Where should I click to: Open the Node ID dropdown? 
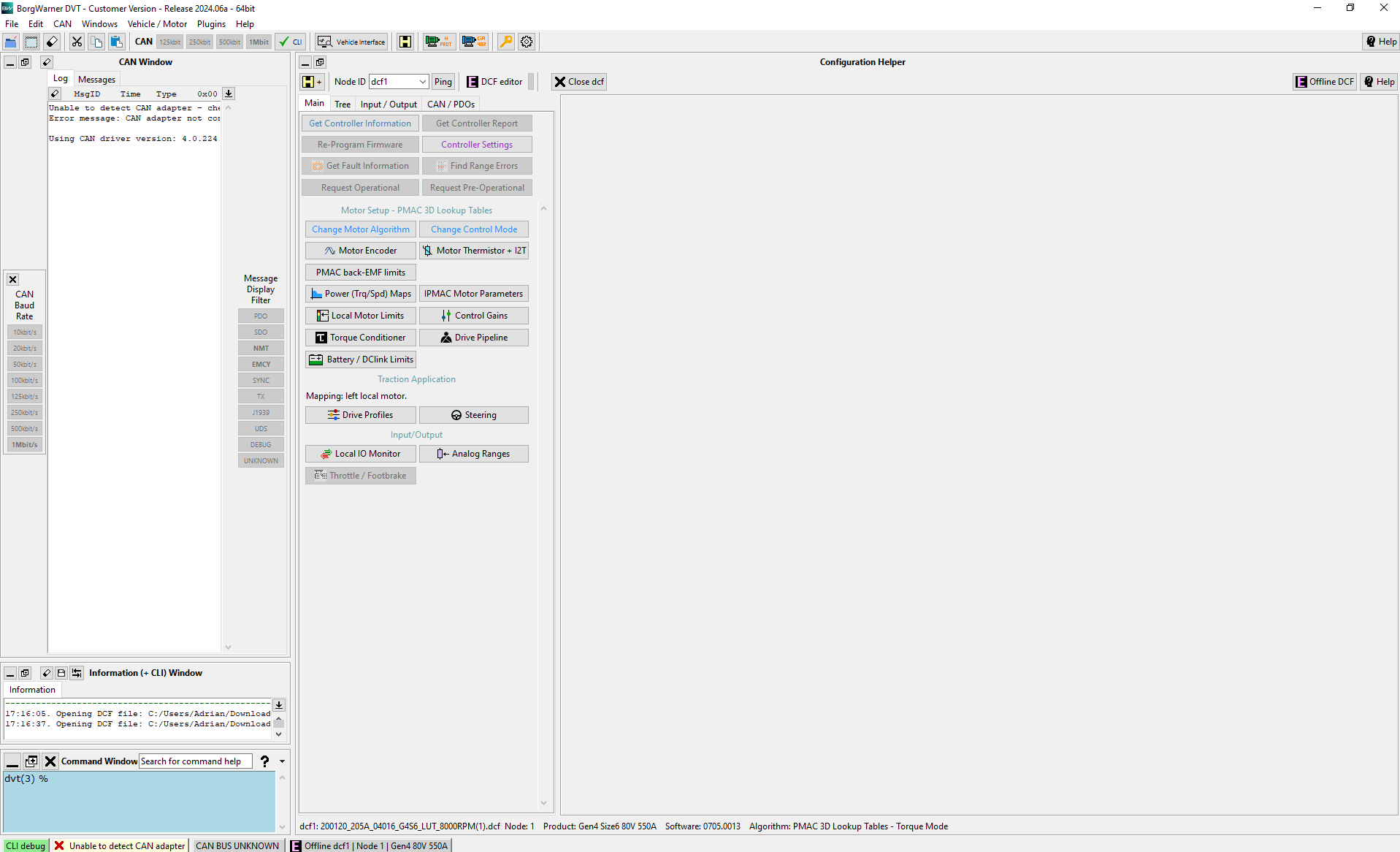[422, 82]
